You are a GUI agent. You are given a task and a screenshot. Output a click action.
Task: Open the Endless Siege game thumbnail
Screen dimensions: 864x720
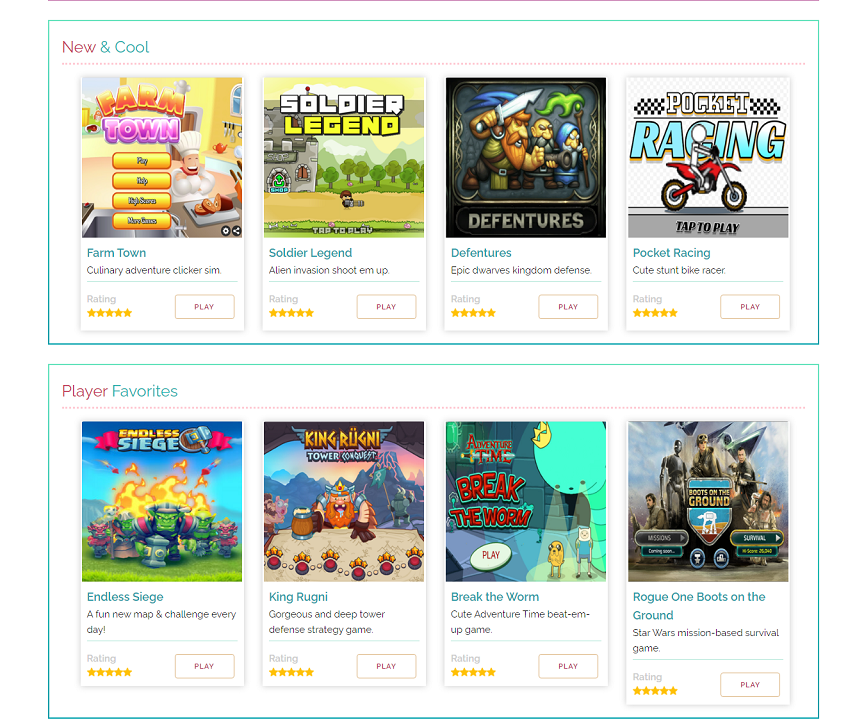click(162, 501)
